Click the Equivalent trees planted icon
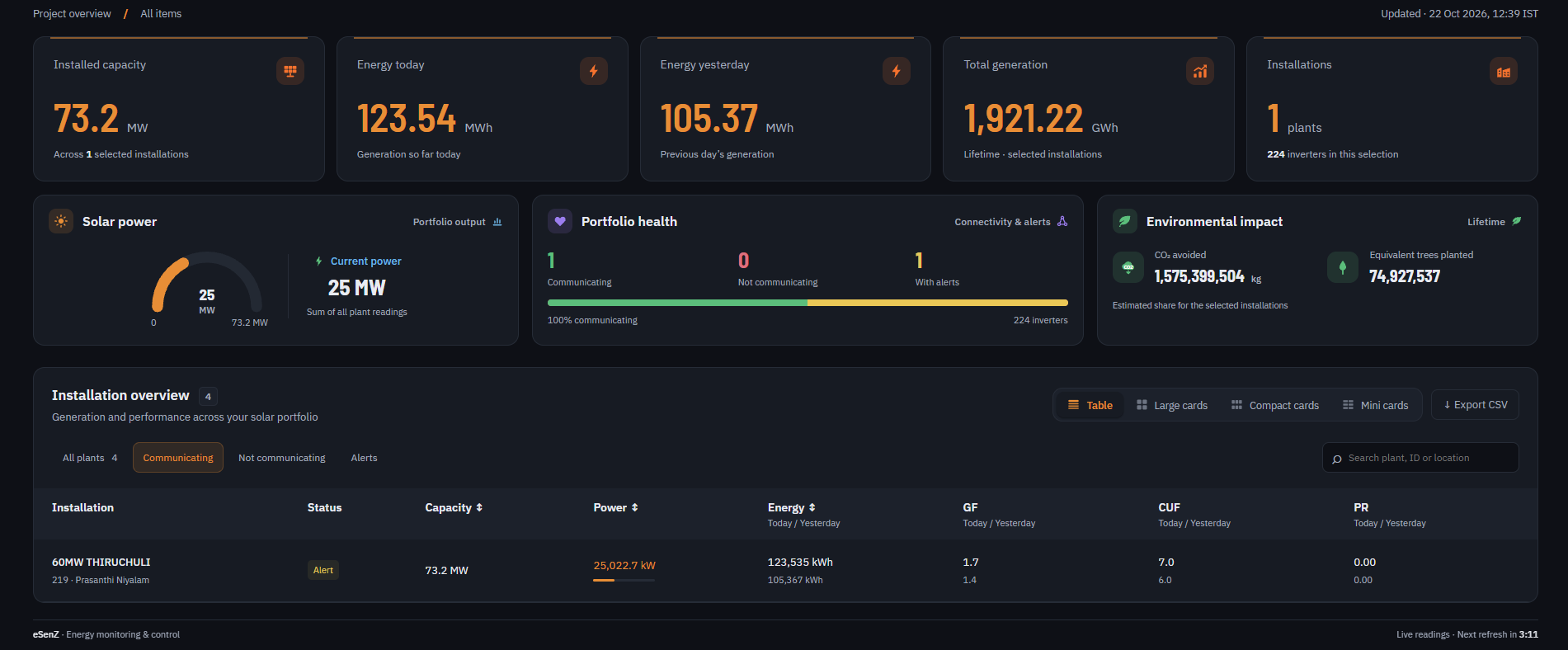Screen dimensions: 1568x650 click(x=1343, y=267)
